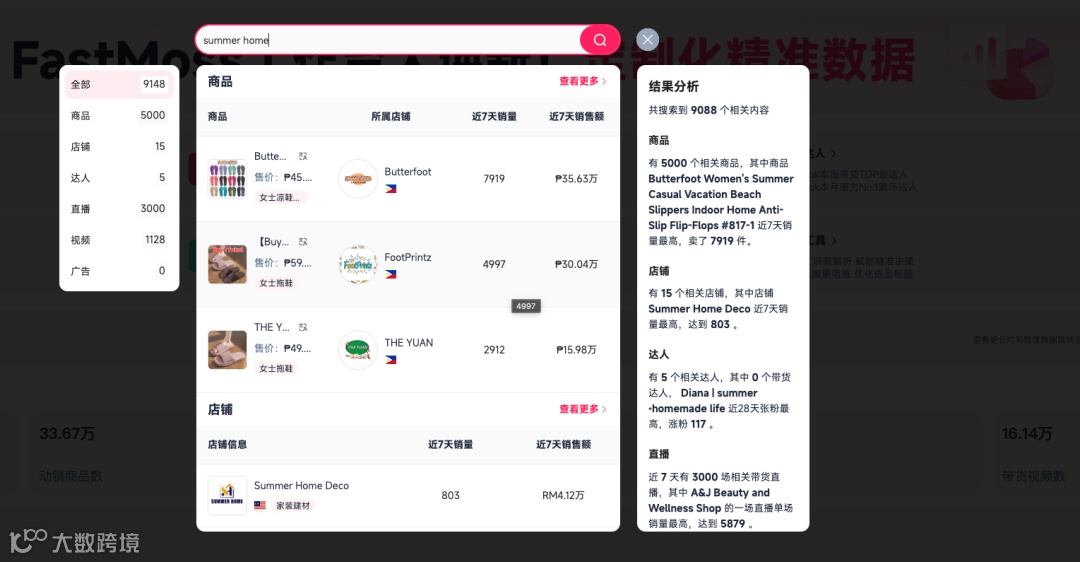Select the 广告 filter with 0 results

coord(118,271)
